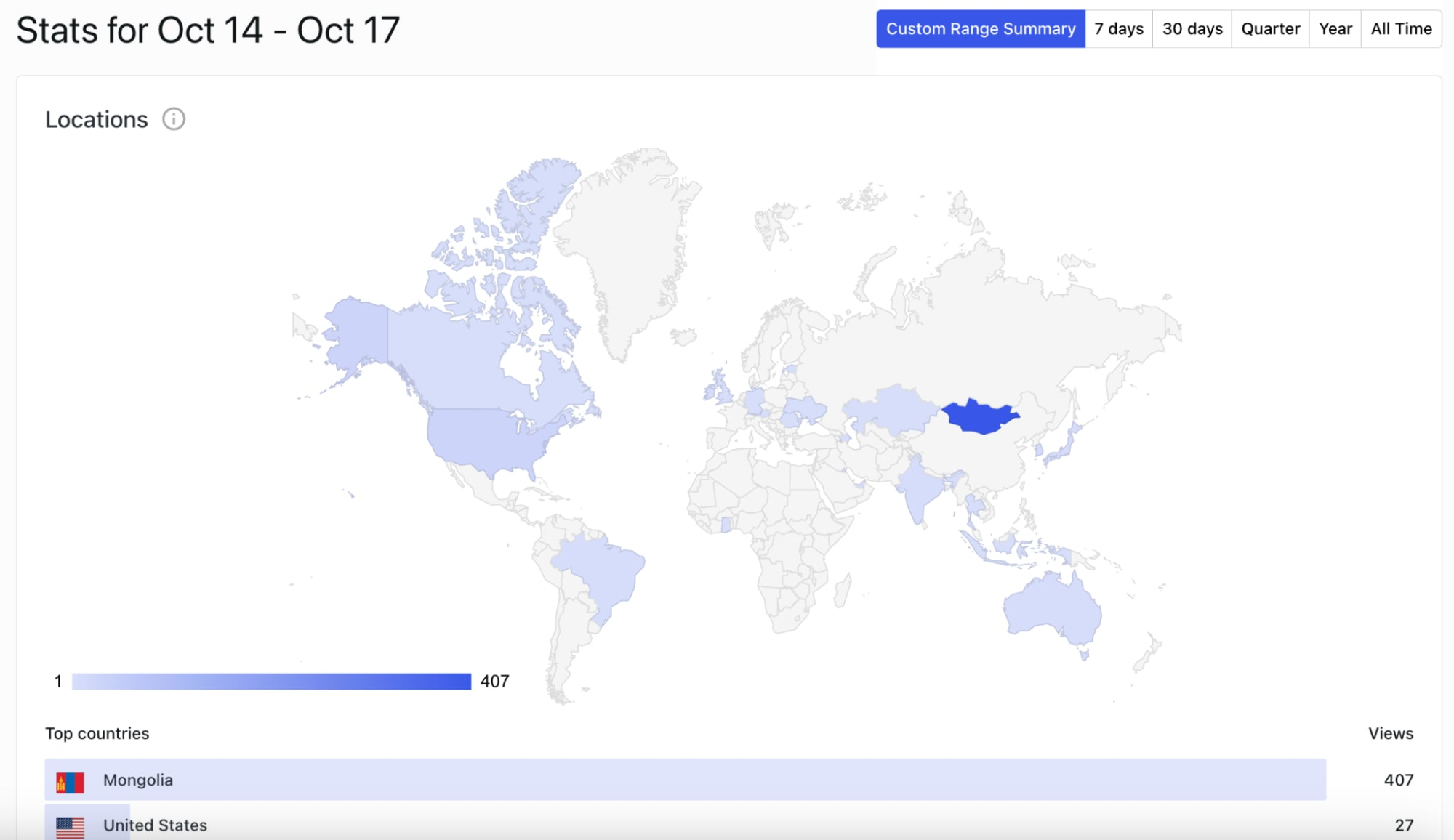Viewport: 1454px width, 840px height.
Task: Click the views gradient legend bar
Action: click(x=271, y=682)
